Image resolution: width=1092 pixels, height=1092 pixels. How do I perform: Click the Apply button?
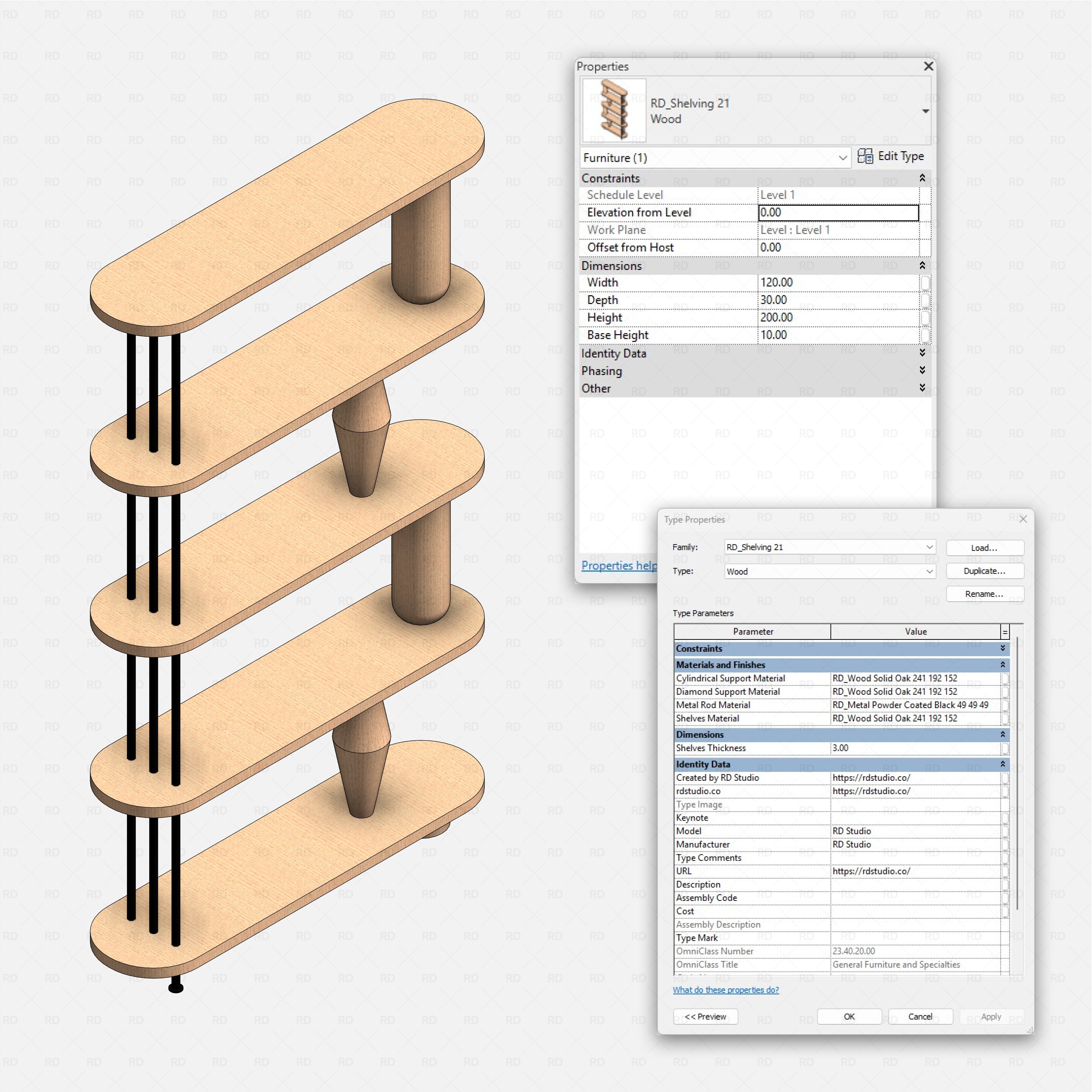pyautogui.click(x=991, y=1016)
